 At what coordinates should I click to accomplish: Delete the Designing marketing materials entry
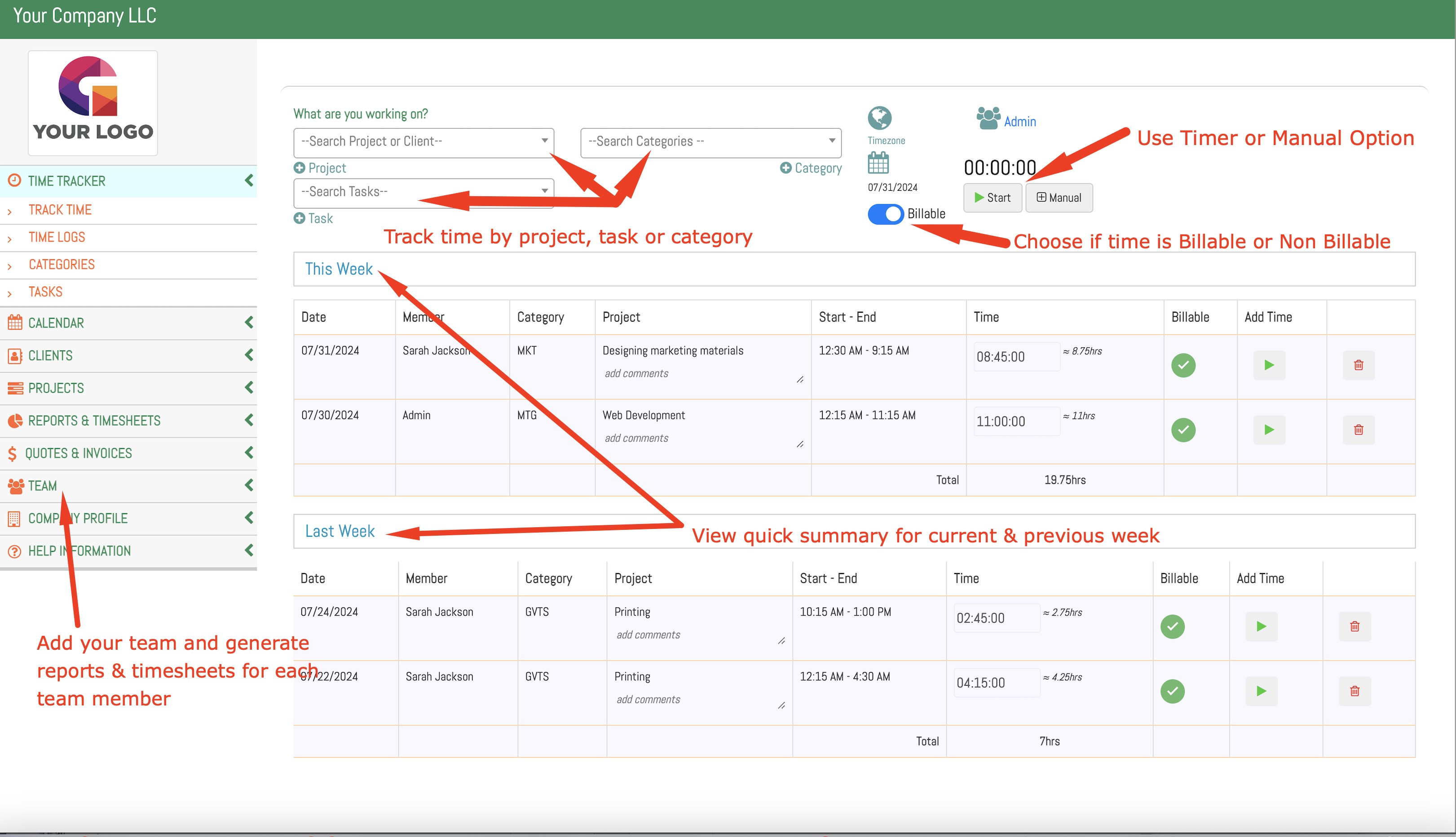(x=1358, y=365)
